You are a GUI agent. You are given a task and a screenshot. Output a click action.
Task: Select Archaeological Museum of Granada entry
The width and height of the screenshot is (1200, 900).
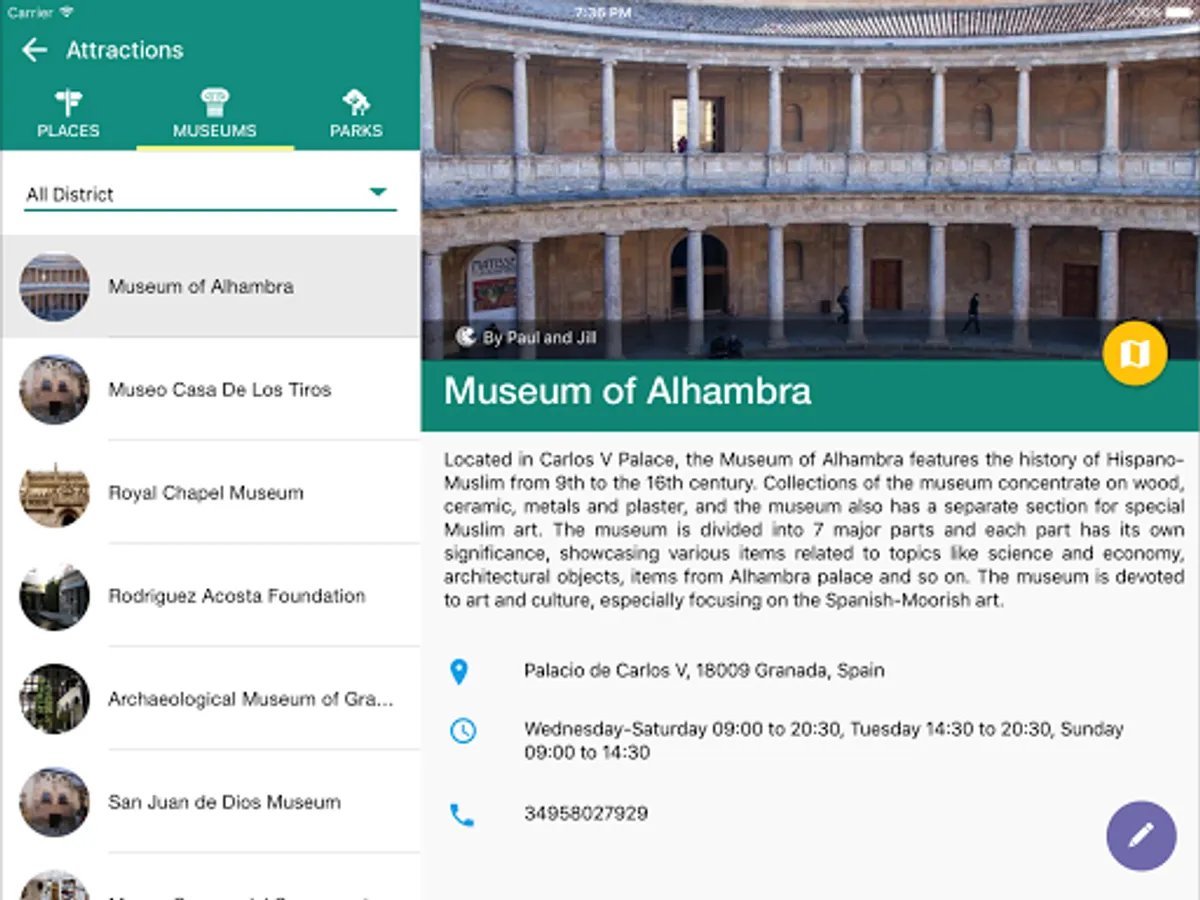point(210,698)
